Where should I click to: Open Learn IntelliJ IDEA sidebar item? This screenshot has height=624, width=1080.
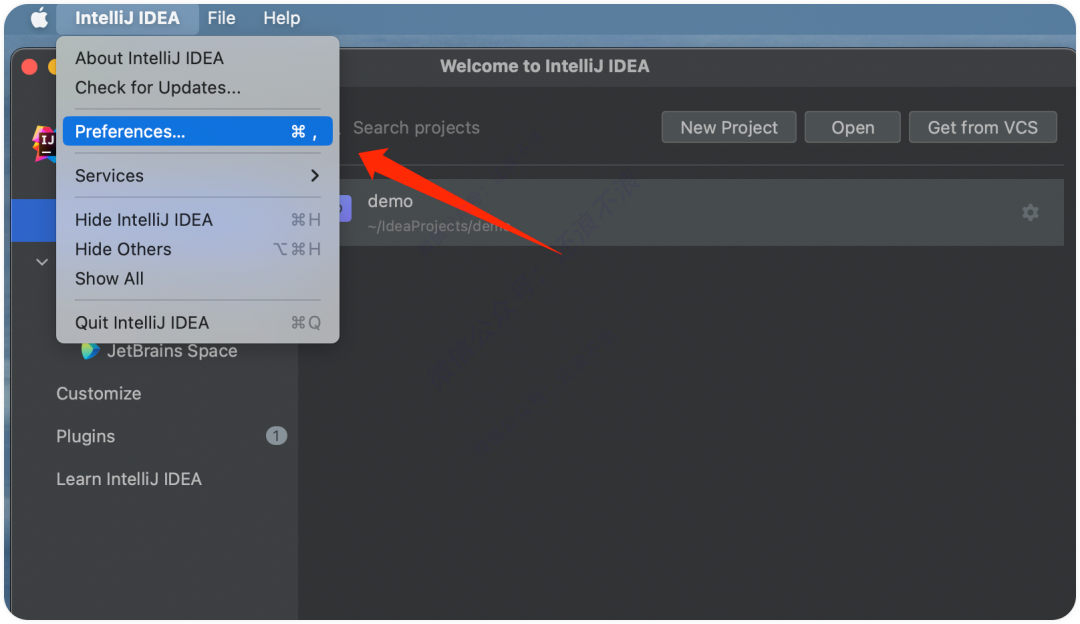(129, 479)
